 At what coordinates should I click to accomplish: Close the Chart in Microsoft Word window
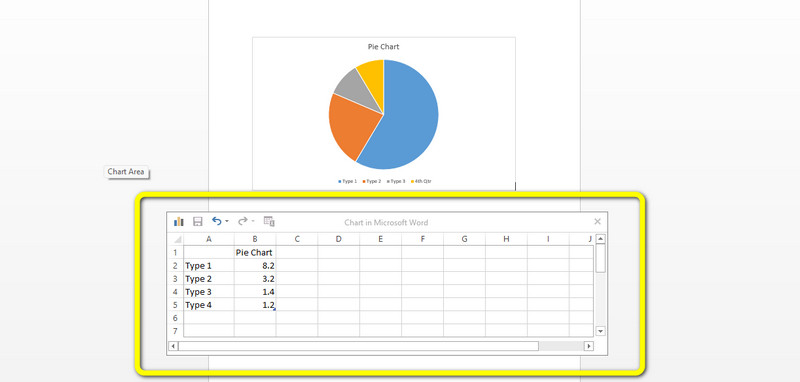click(597, 222)
